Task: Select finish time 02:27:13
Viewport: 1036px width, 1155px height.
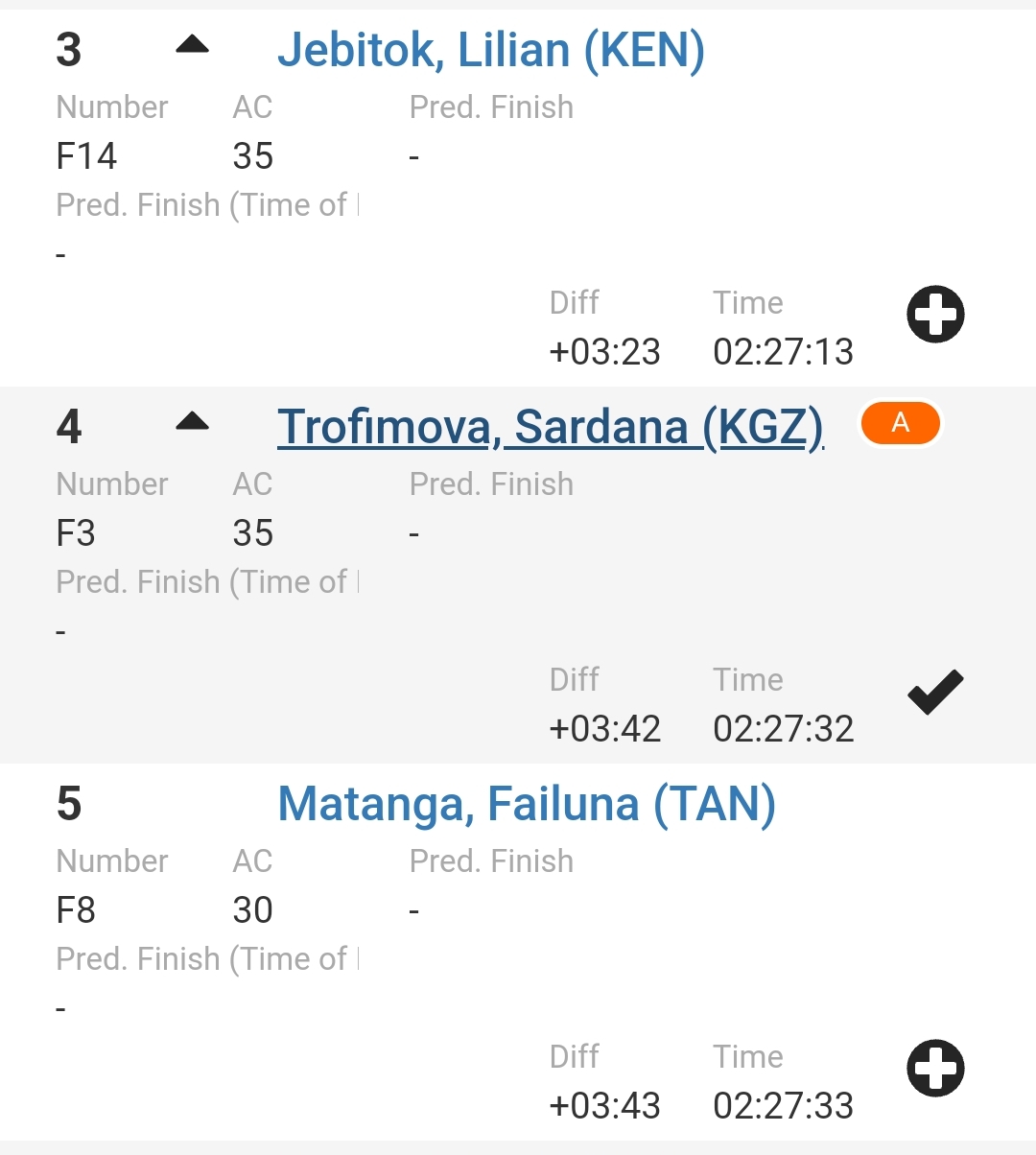Action: click(783, 352)
